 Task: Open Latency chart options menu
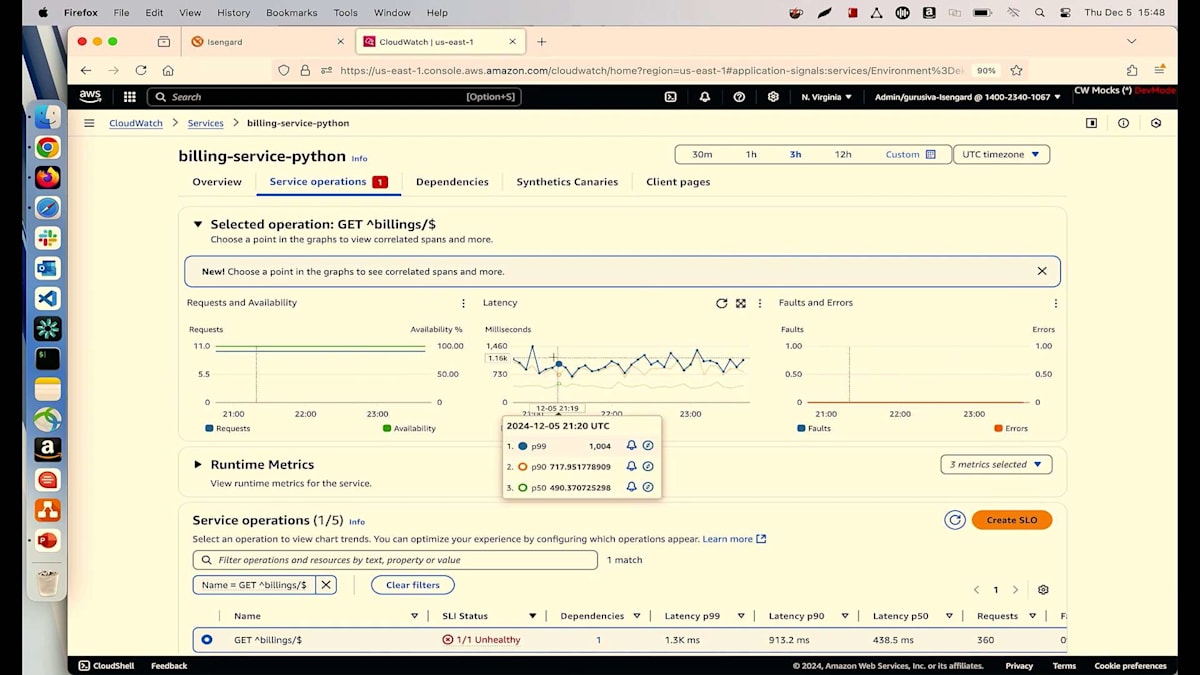(x=760, y=303)
